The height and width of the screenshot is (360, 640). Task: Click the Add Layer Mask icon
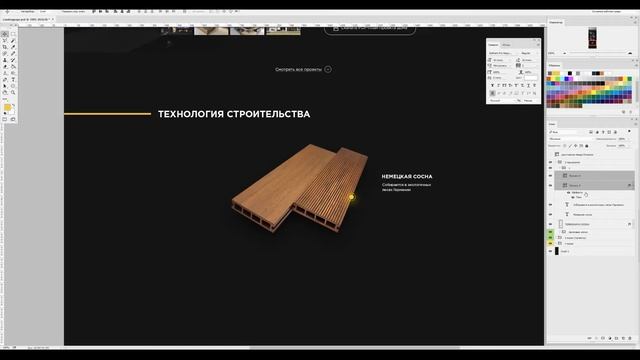pyautogui.click(x=603, y=338)
